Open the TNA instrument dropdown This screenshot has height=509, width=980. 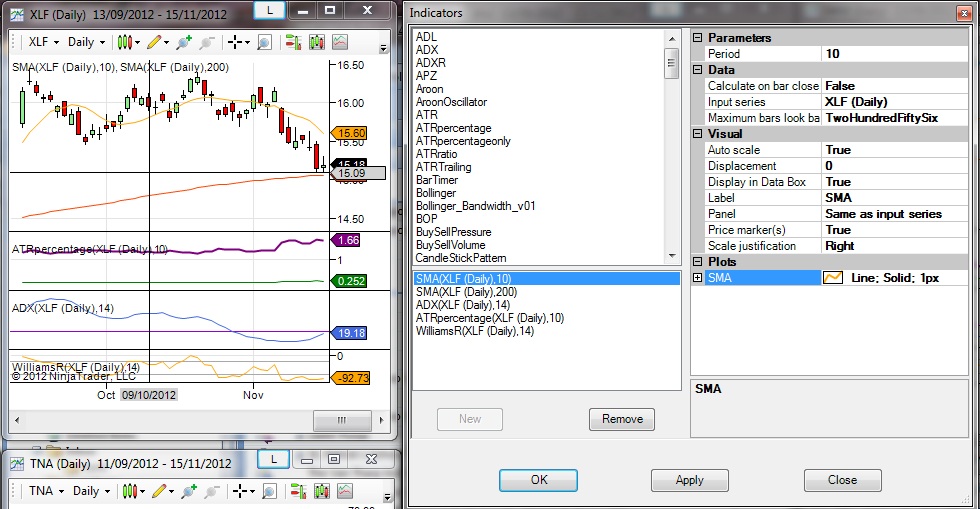46,491
